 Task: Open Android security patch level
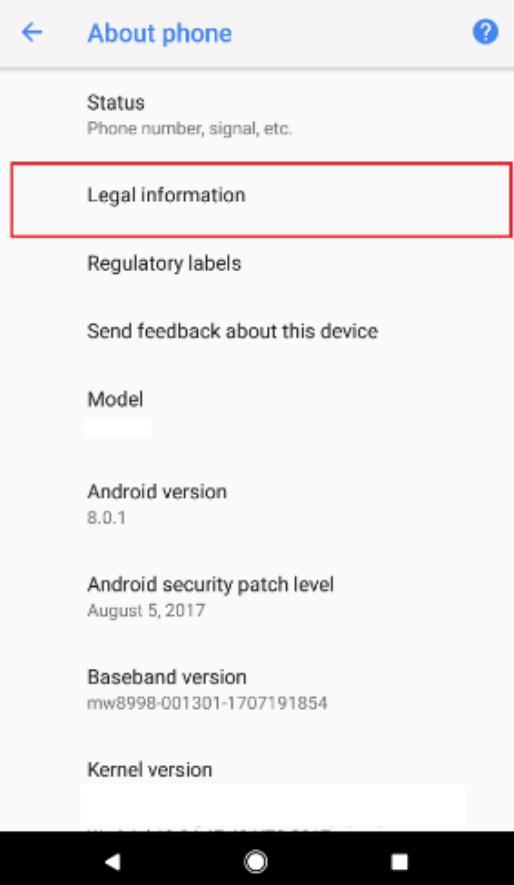pyautogui.click(x=257, y=596)
